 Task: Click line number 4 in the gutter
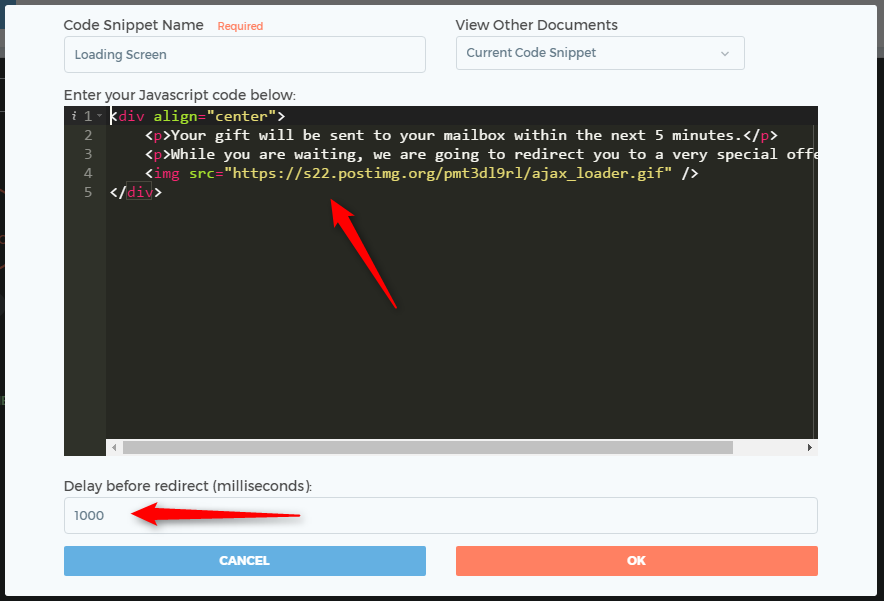88,173
